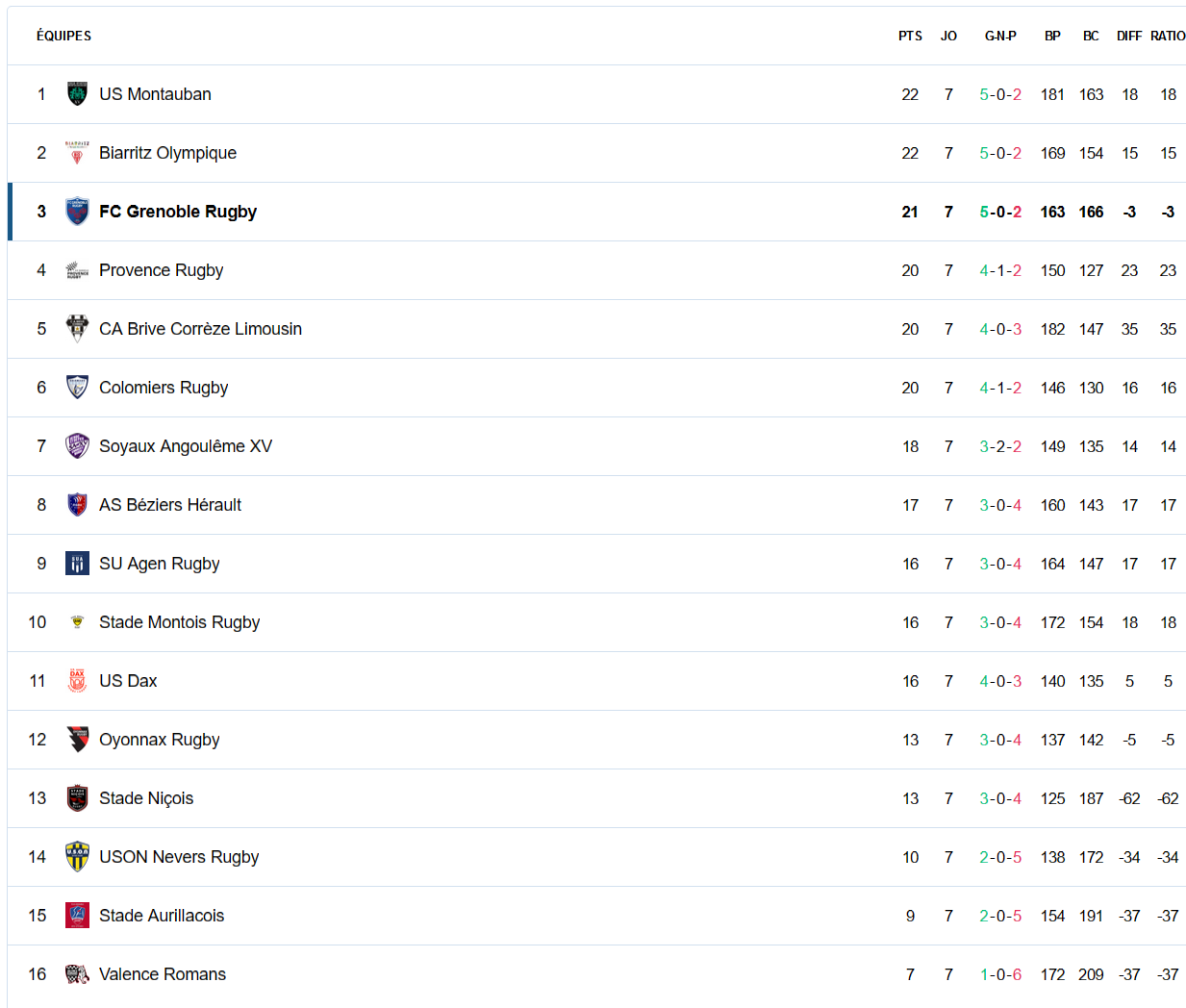Click the US Montauban club logo
This screenshot has height=1008, width=1186.
(77, 94)
